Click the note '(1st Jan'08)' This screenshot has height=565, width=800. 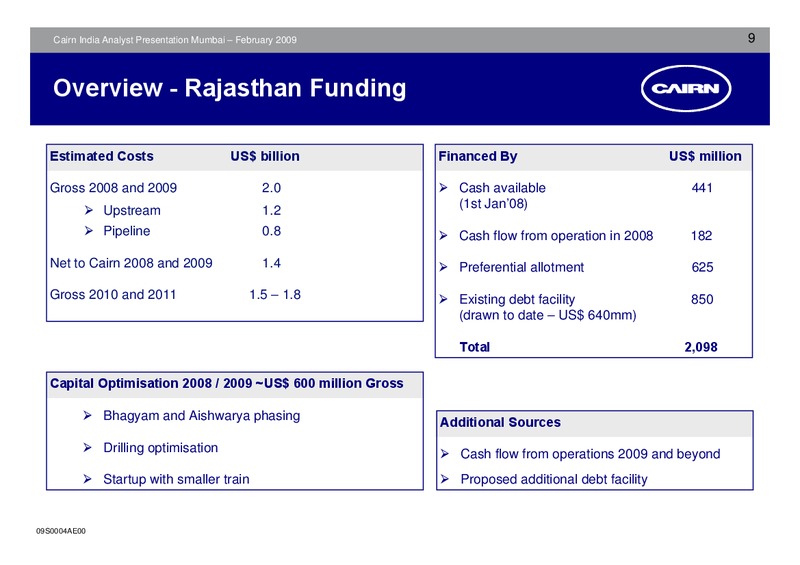[x=493, y=204]
